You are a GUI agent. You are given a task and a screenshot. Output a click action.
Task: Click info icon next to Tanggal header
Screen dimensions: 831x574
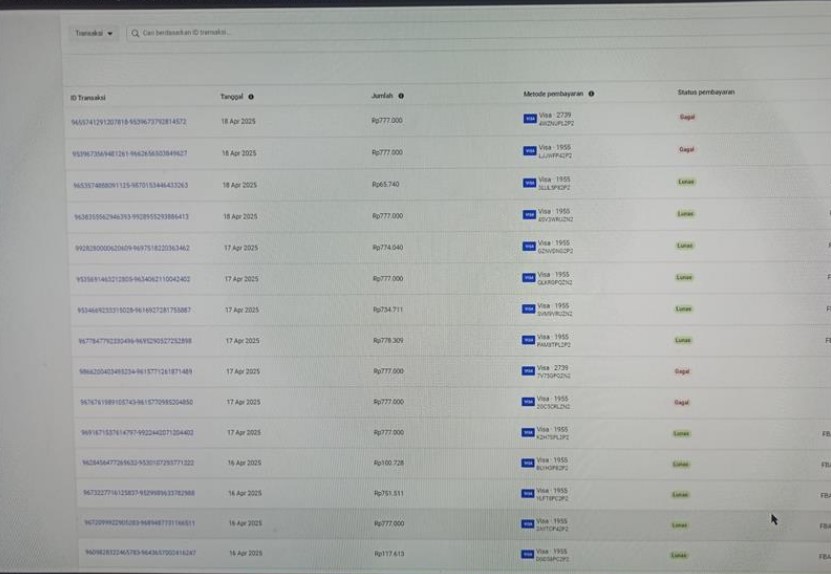click(250, 97)
